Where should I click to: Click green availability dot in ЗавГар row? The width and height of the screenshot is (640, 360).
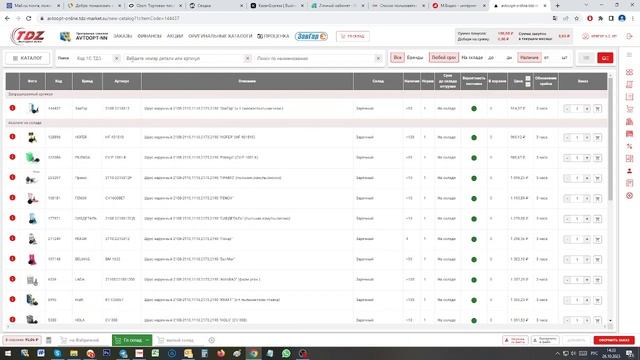pos(474,109)
